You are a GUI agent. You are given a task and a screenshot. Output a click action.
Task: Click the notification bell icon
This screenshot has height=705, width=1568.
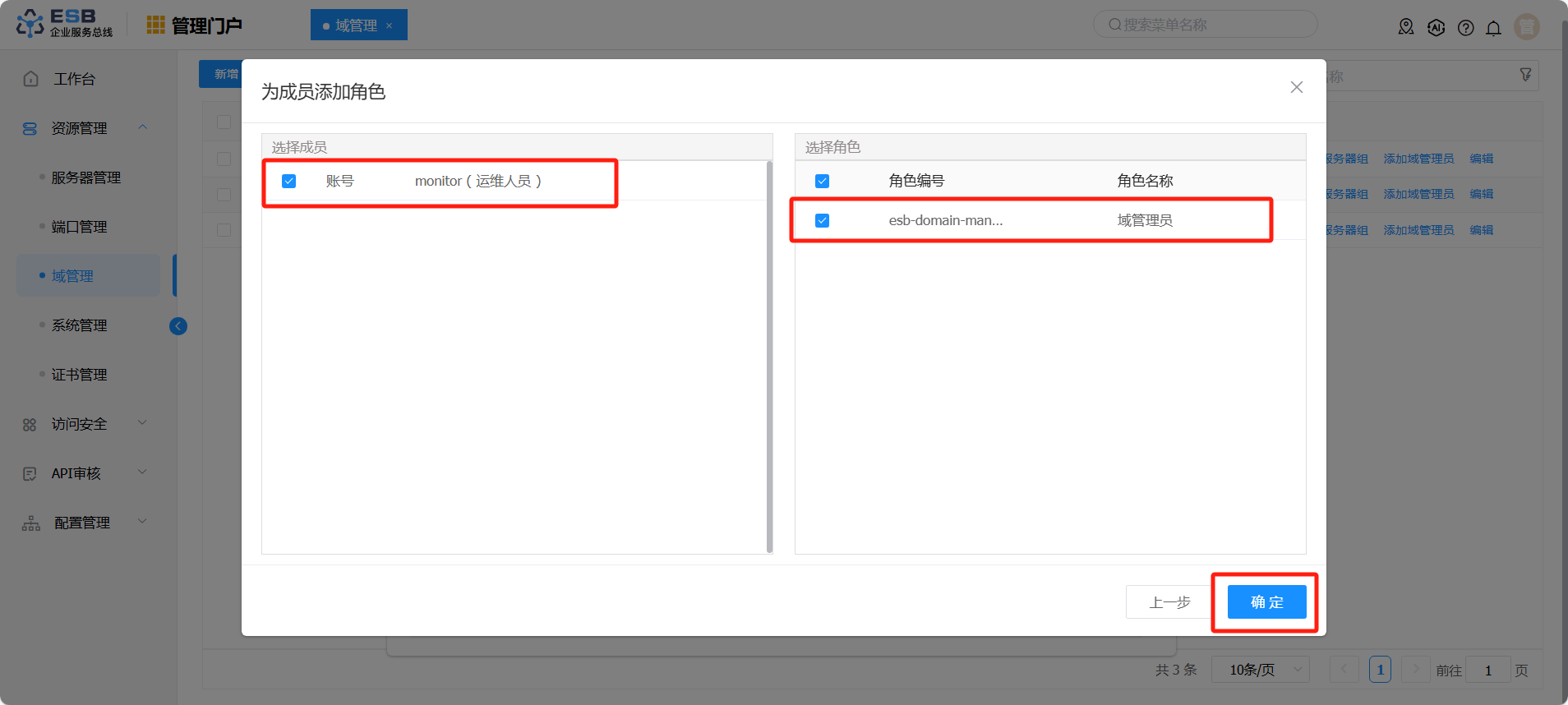(x=1493, y=28)
